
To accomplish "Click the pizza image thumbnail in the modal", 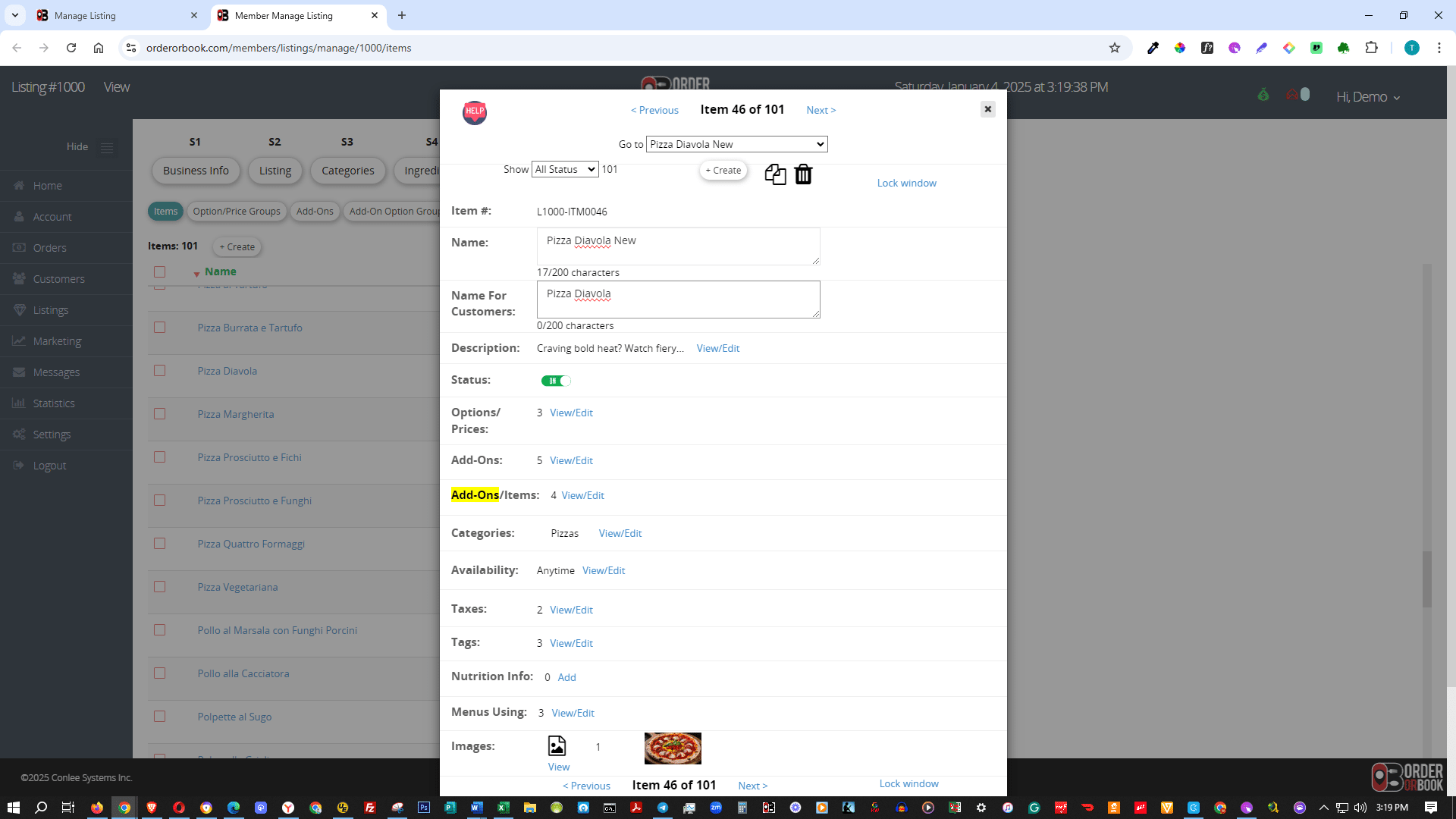I will 672,748.
